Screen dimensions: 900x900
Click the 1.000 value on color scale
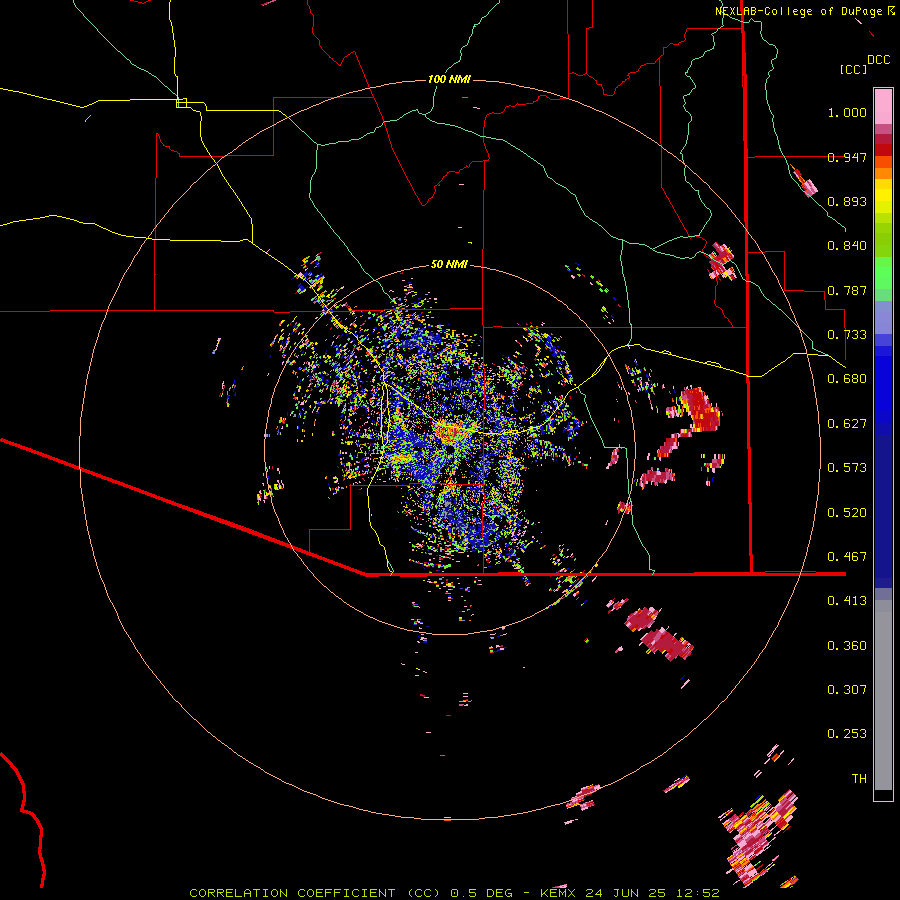847,112
